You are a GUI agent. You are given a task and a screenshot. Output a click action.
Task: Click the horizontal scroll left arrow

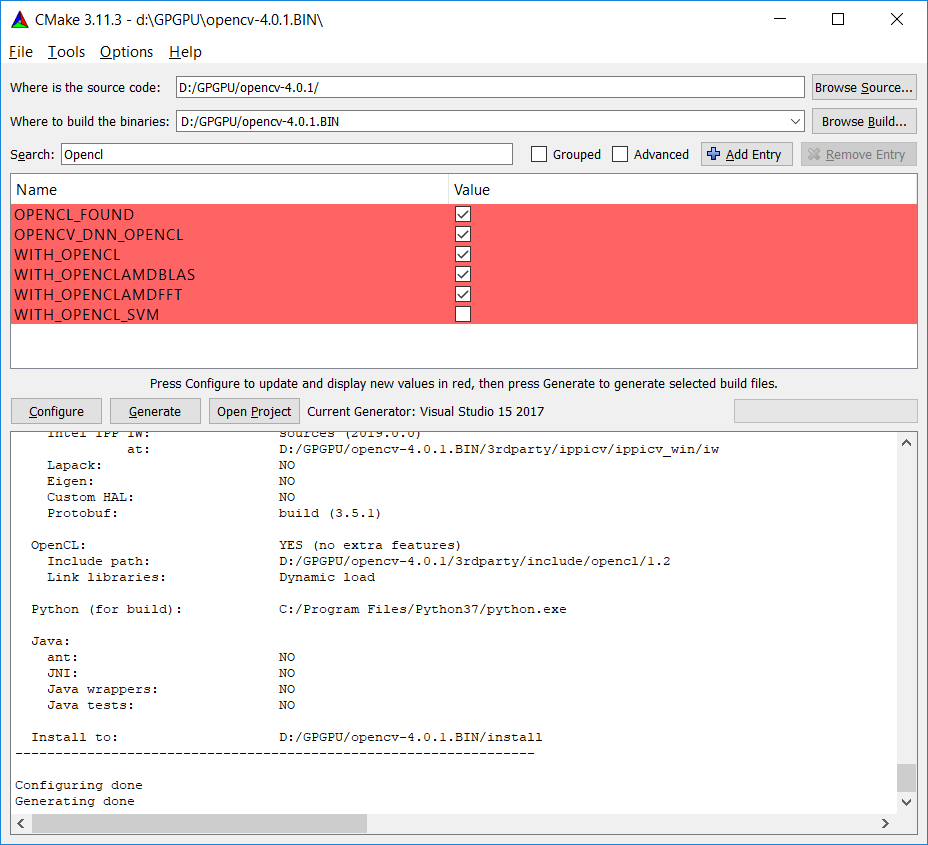pos(21,823)
